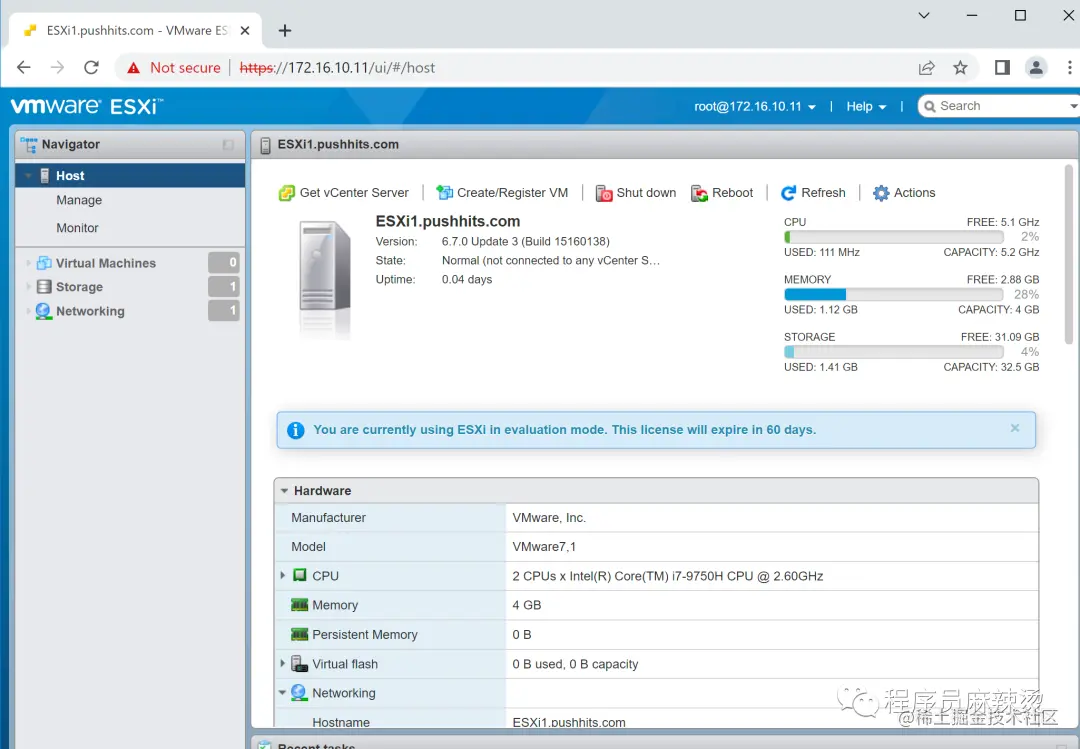Collapse the Hardware section
This screenshot has width=1080, height=749.
[284, 491]
